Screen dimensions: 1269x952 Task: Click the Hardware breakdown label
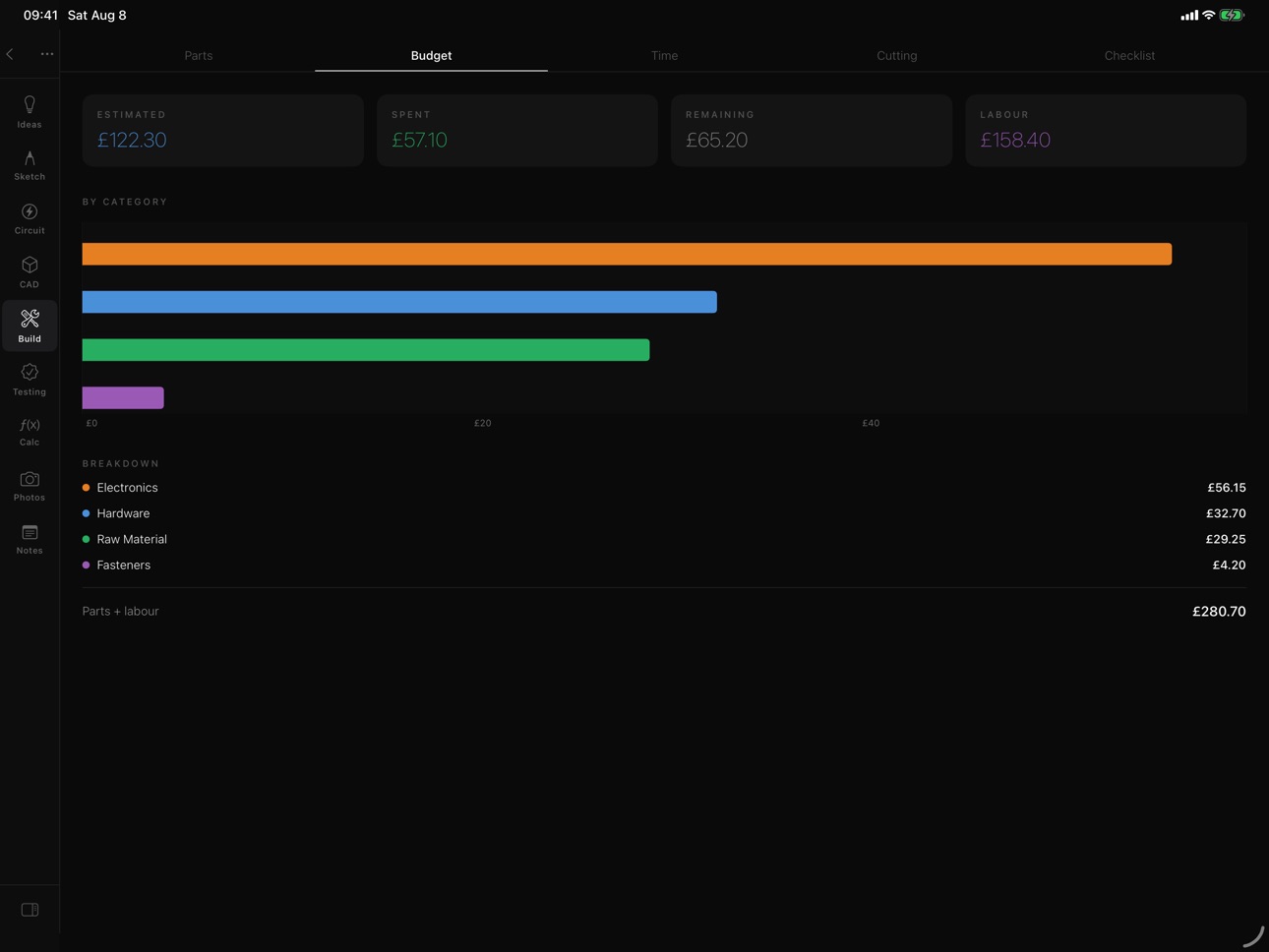point(123,513)
